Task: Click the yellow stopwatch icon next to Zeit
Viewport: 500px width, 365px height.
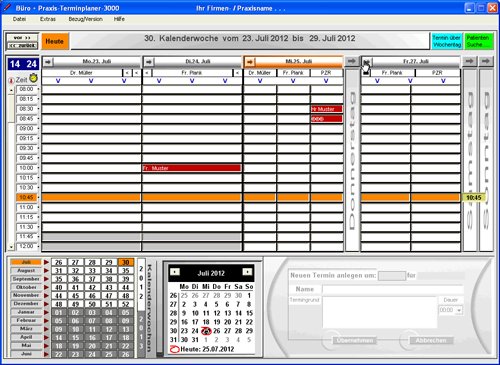Action: tap(33, 78)
